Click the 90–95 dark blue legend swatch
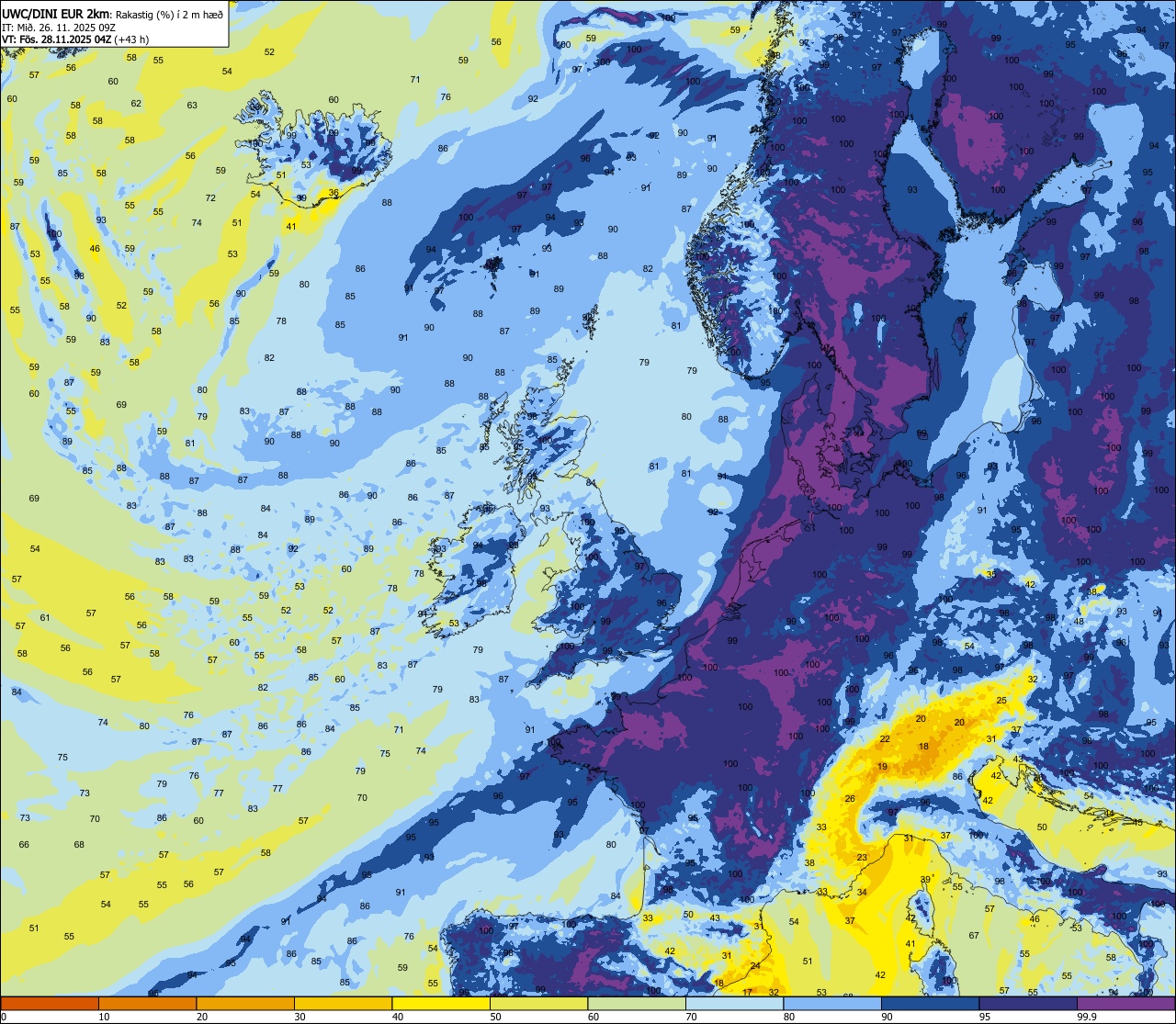 pyautogui.click(x=930, y=1004)
